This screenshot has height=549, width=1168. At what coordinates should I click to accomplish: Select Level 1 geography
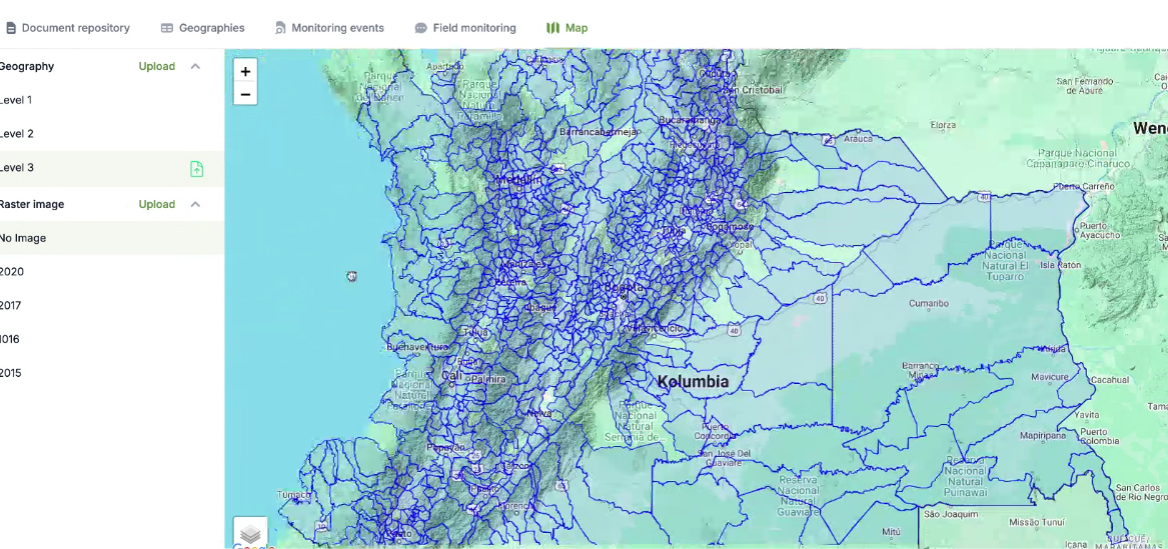click(x=16, y=100)
